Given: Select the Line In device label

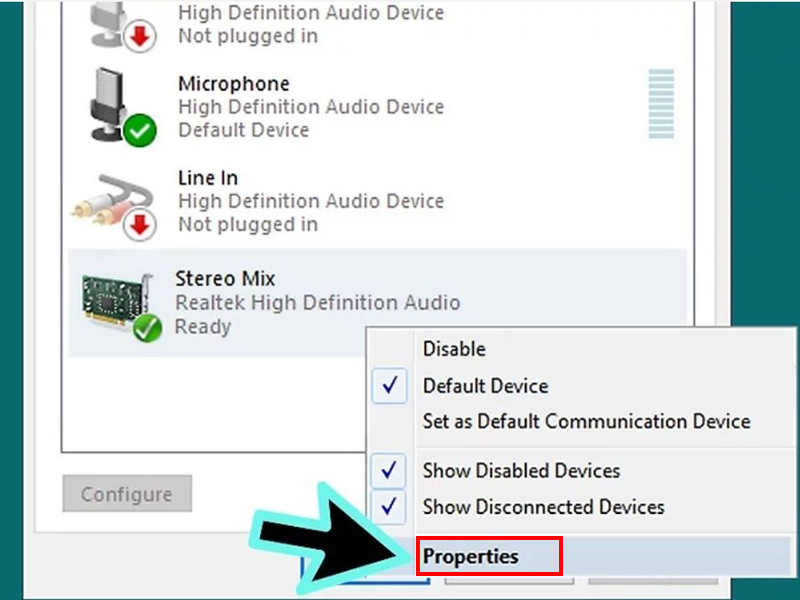Looking at the screenshot, I should coord(207,178).
